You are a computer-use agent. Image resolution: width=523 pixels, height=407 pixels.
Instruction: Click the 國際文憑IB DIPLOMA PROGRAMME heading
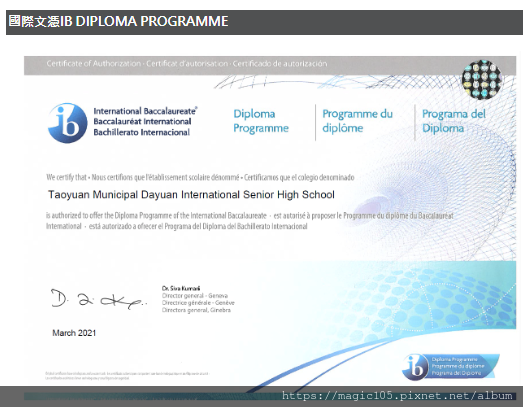118,21
